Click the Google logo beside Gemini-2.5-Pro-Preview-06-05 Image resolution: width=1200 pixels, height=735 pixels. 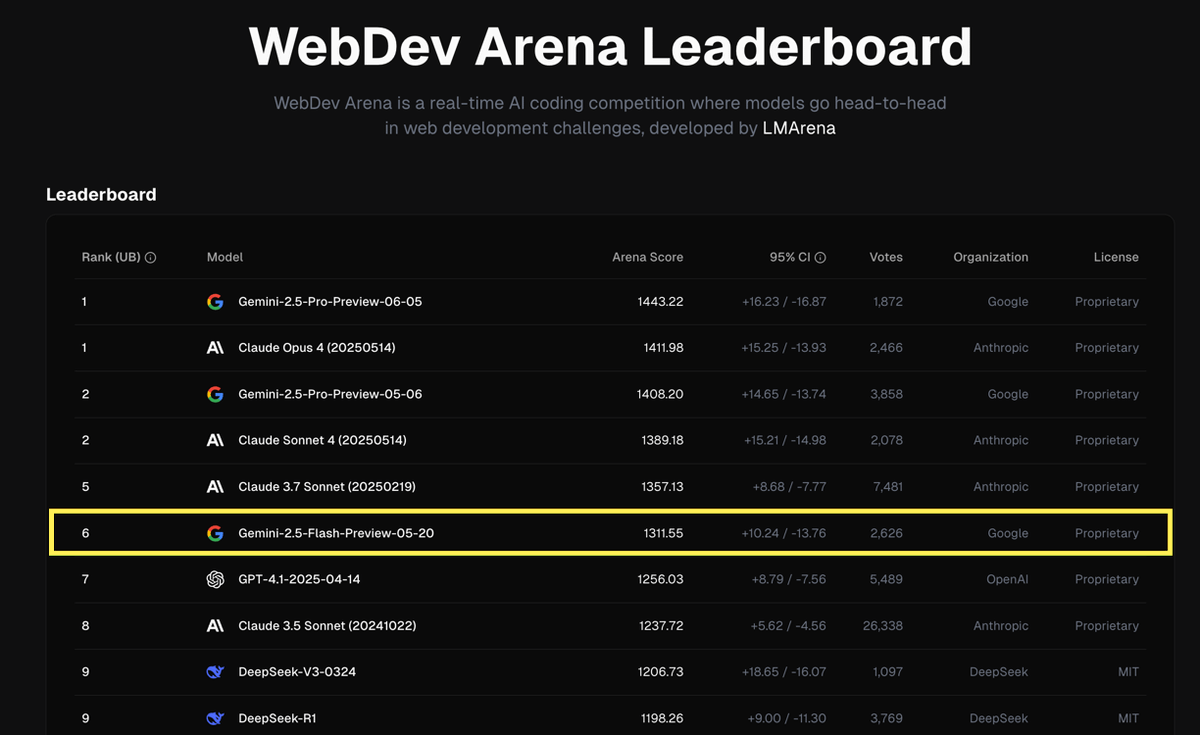pyautogui.click(x=215, y=302)
